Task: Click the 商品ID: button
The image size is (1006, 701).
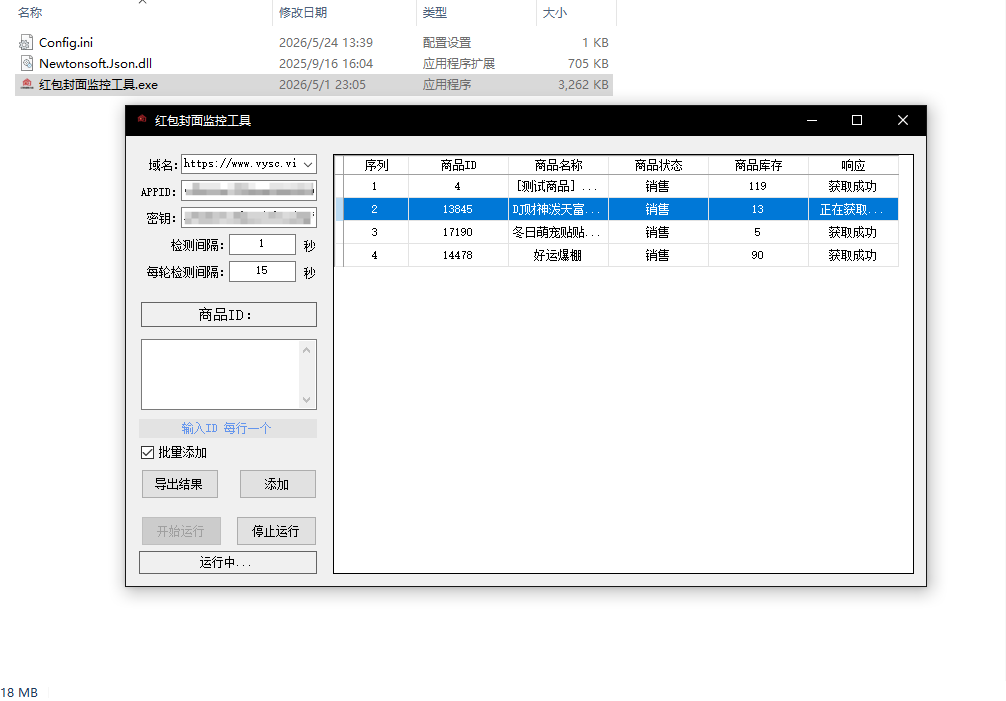Action: tap(228, 314)
